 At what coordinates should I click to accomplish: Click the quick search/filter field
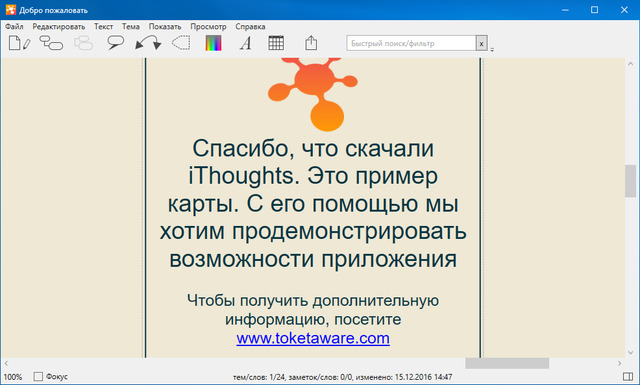[411, 43]
